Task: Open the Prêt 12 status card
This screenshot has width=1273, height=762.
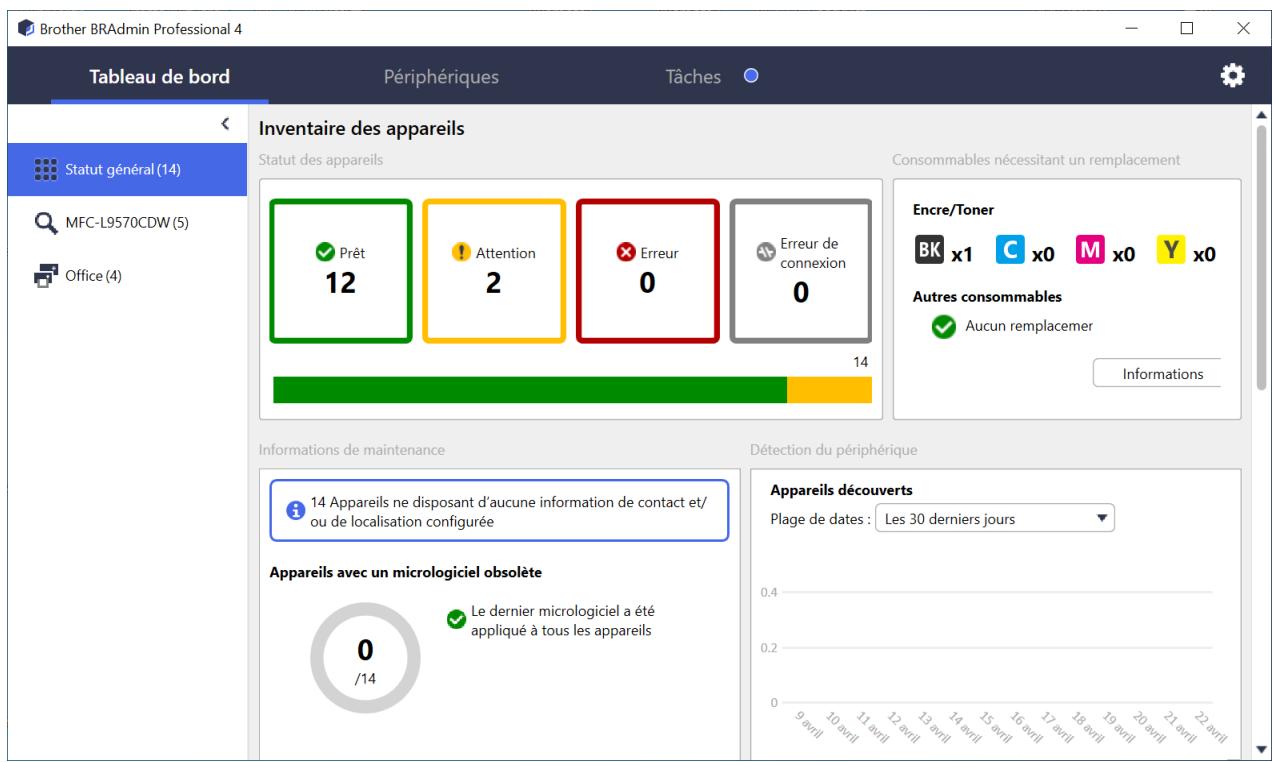Action: 341,271
